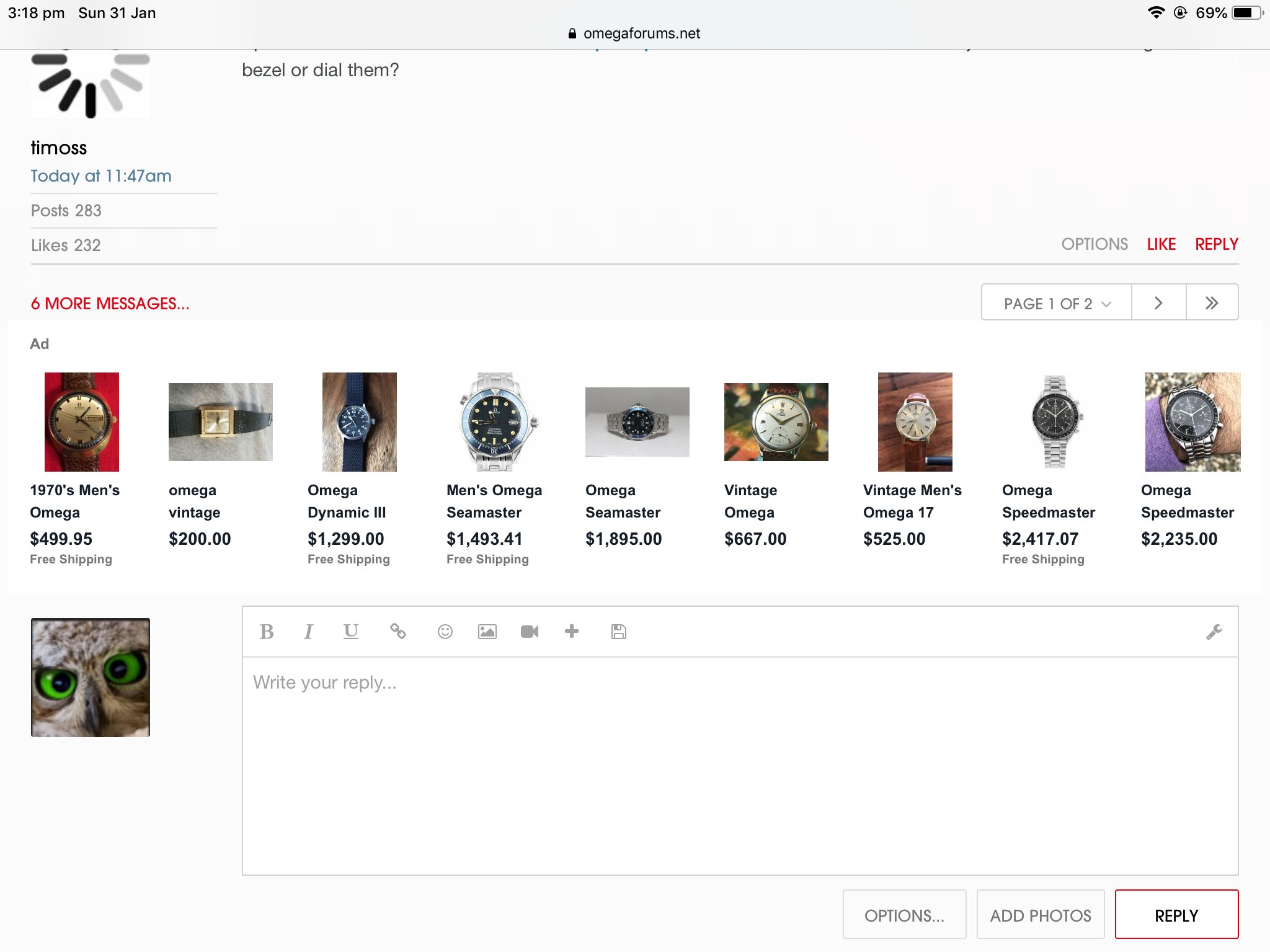Click the red-bordered REPLY submit button

(1176, 915)
